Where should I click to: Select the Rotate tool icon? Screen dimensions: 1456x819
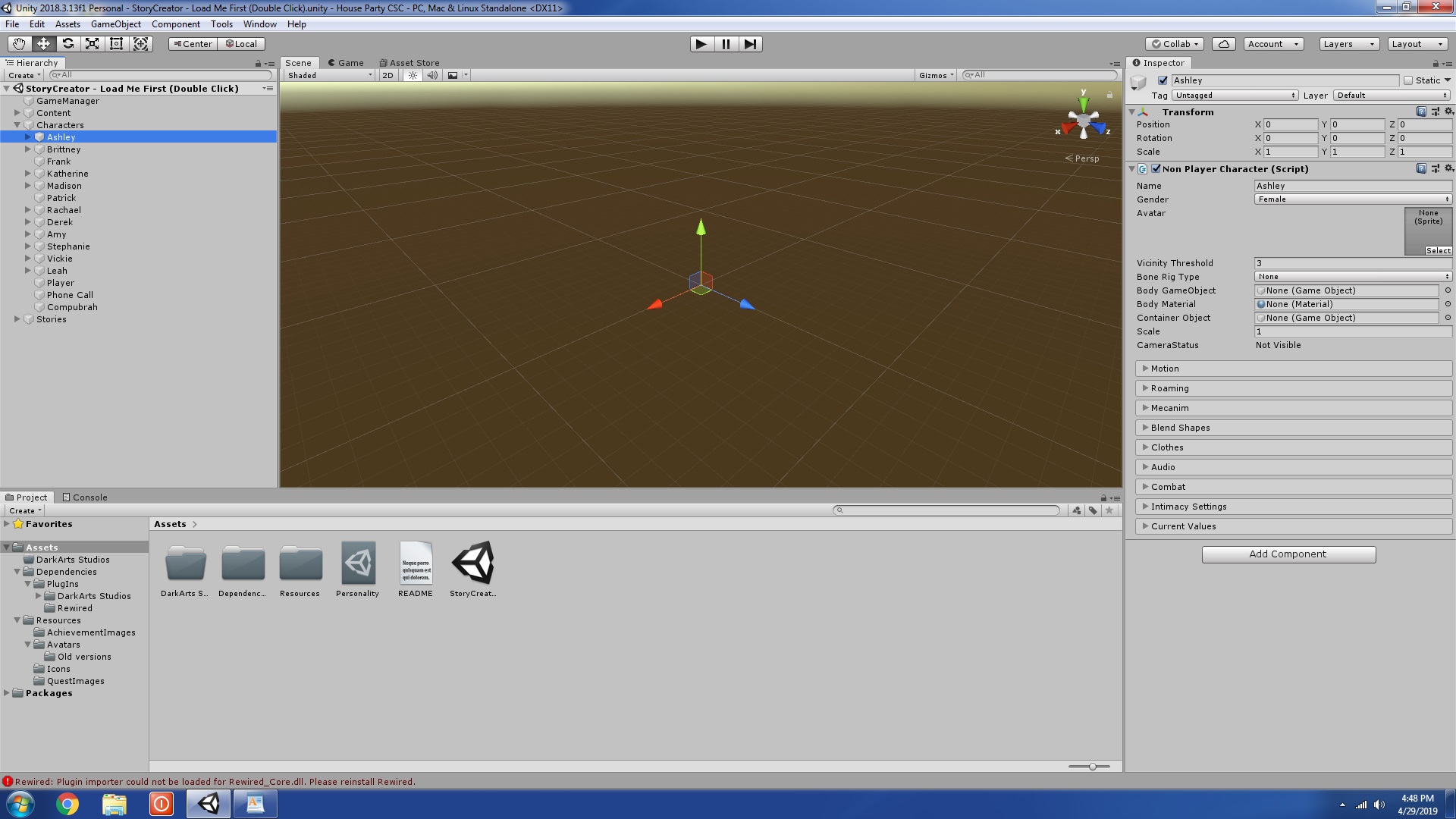tap(67, 44)
